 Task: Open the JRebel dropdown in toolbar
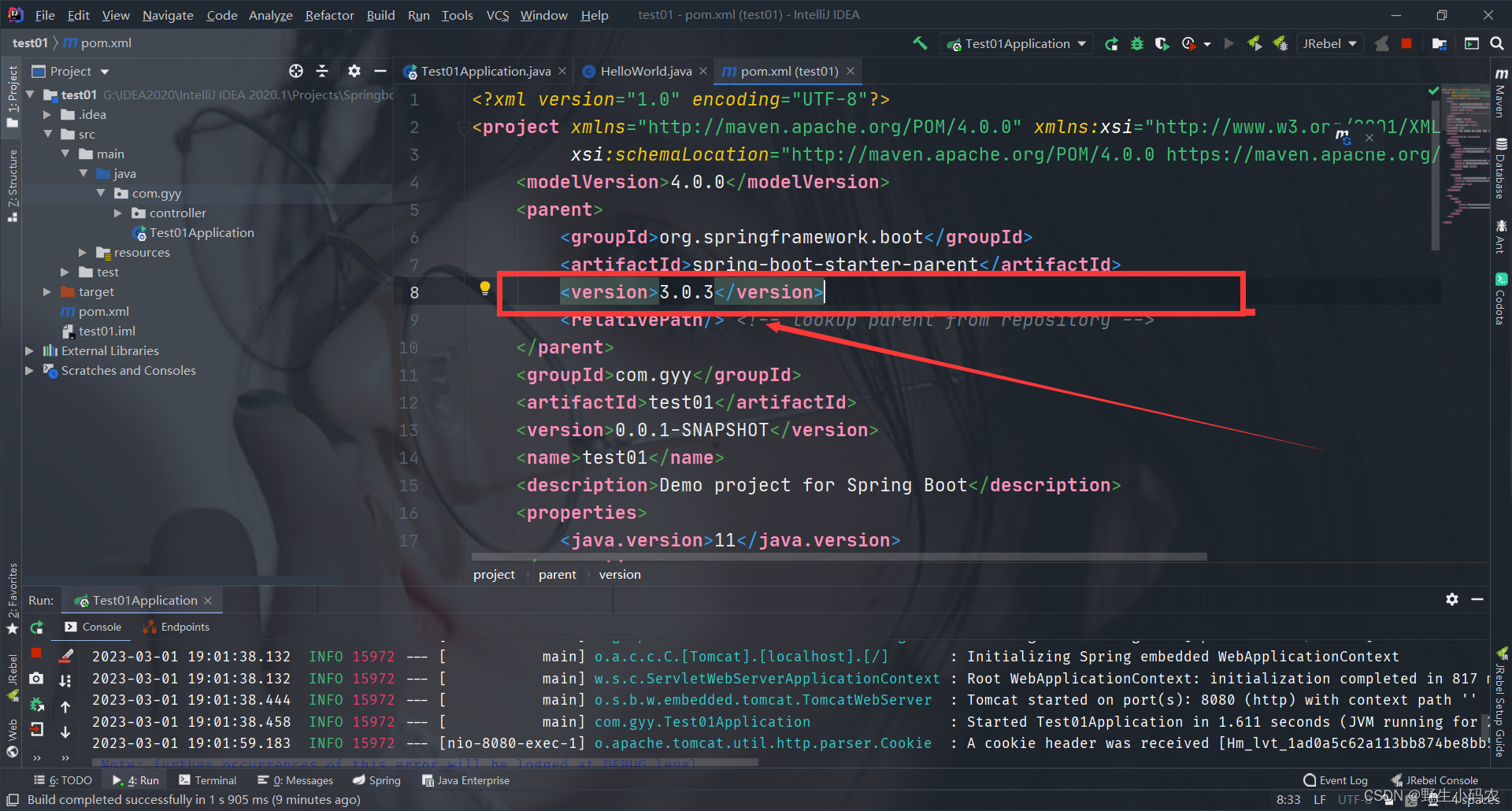pos(1329,43)
